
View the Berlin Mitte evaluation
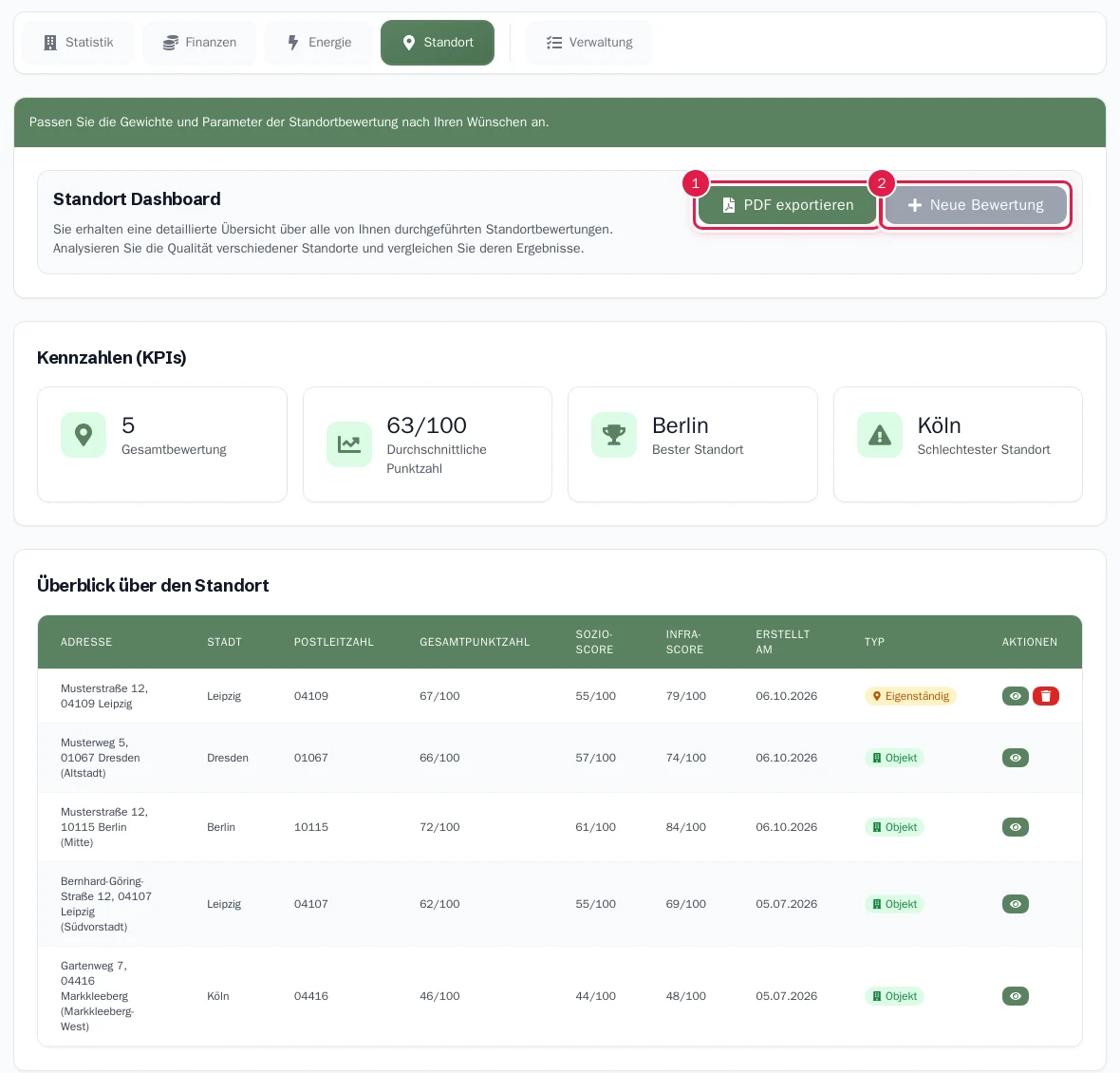pyautogui.click(x=1015, y=826)
